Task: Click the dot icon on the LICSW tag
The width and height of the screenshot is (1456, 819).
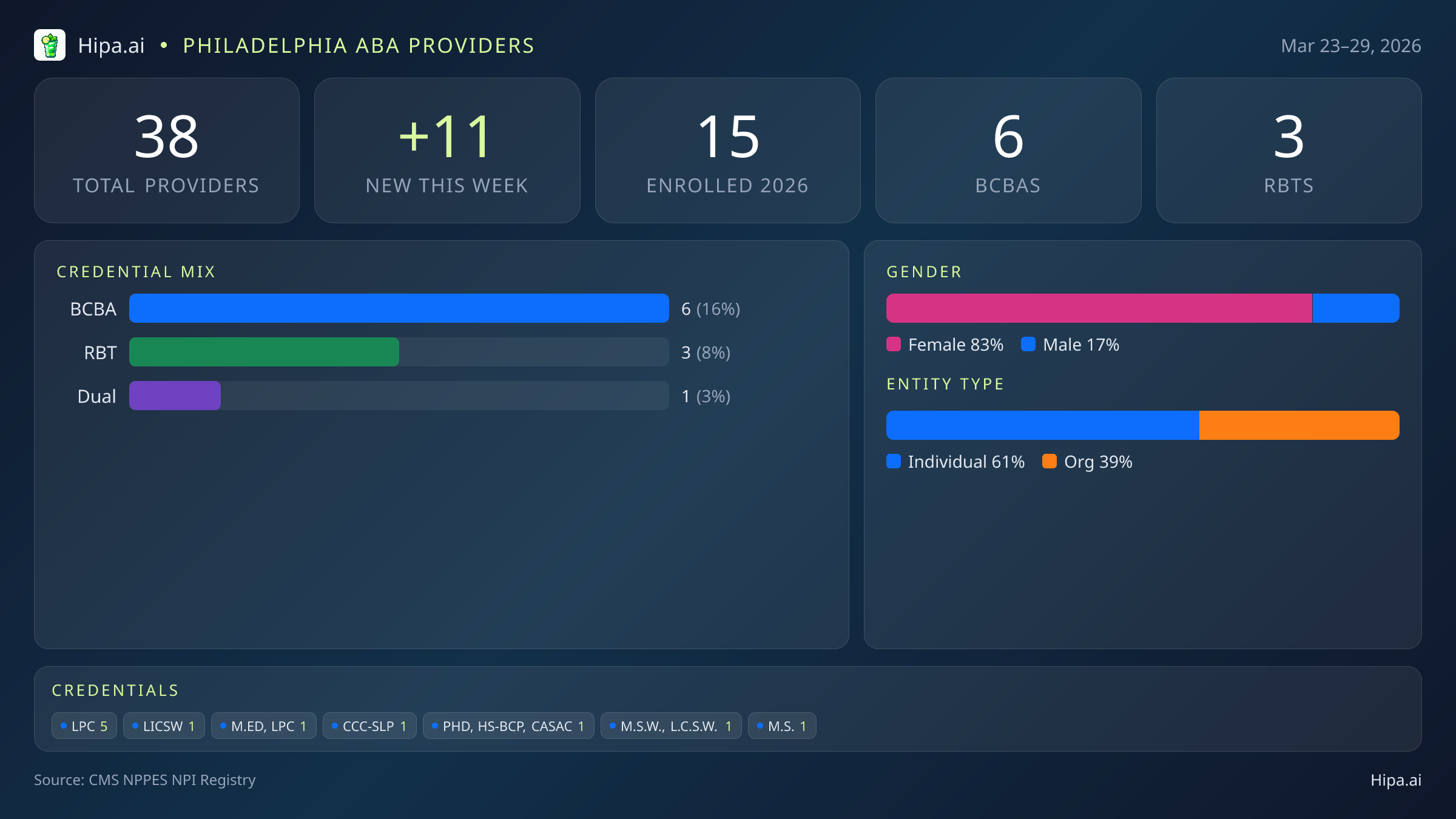Action: tap(136, 725)
